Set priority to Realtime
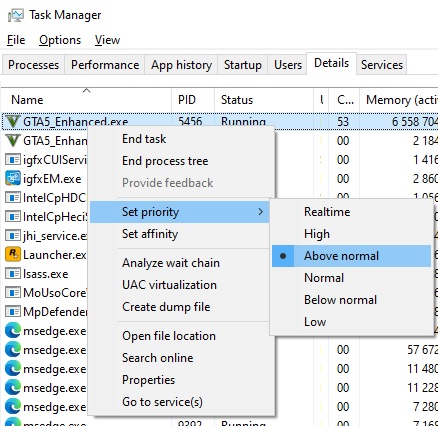The width and height of the screenshot is (438, 426). coord(351,212)
